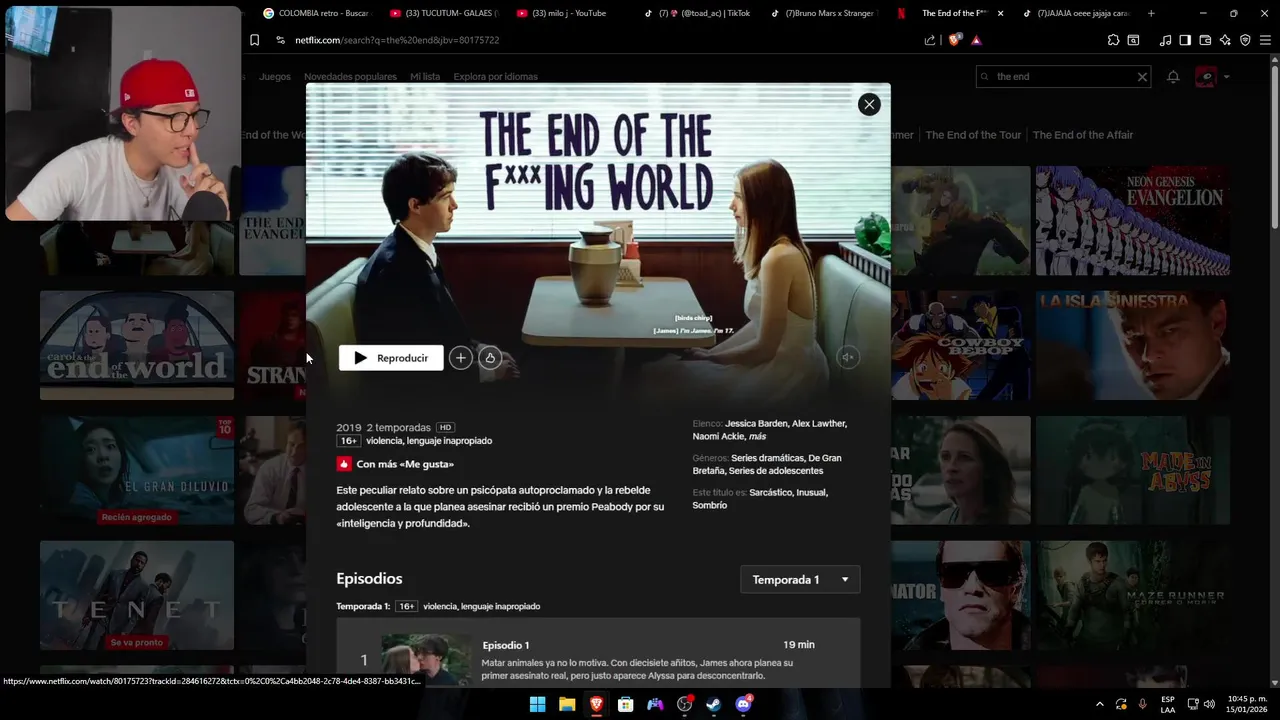
Task: Open browser extensions puzzle icon
Action: coord(1113,40)
